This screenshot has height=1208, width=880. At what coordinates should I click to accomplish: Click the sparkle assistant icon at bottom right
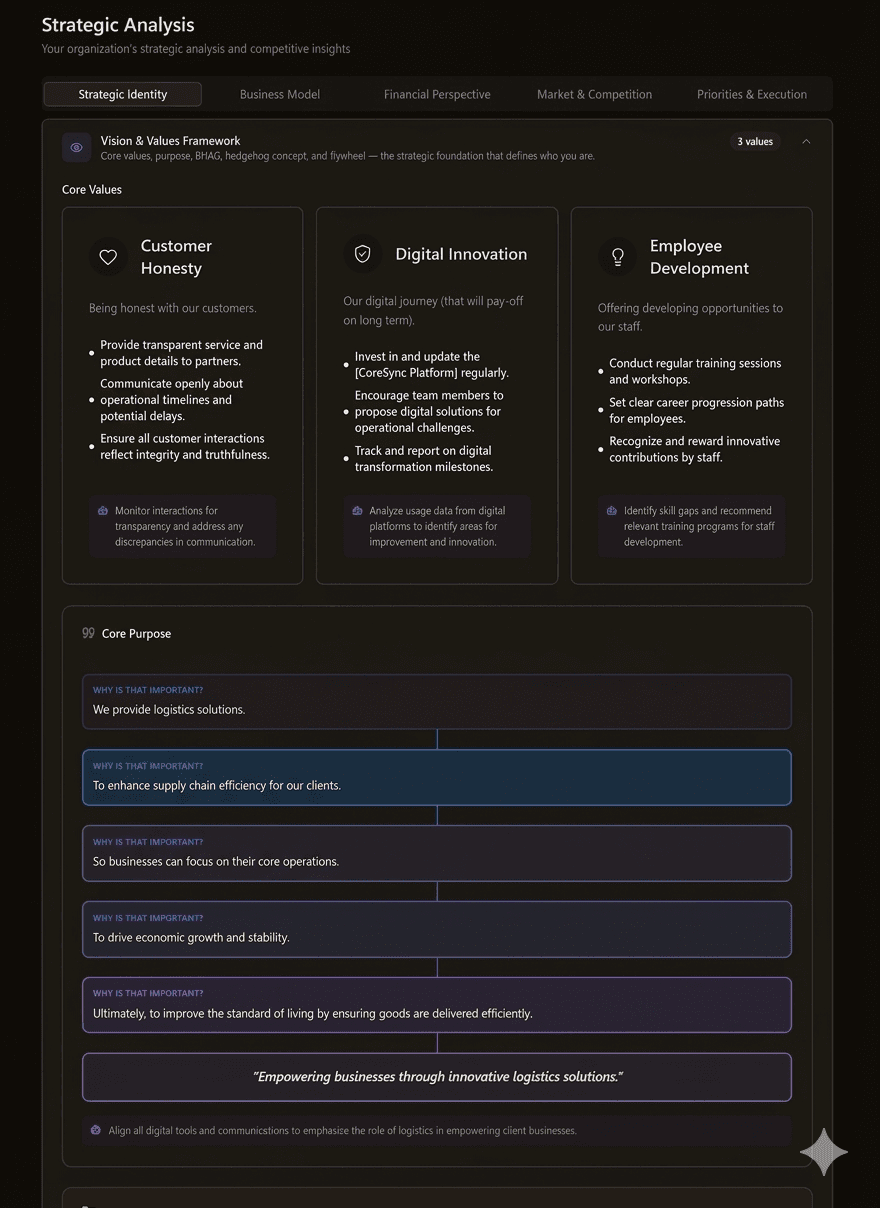[x=824, y=1152]
